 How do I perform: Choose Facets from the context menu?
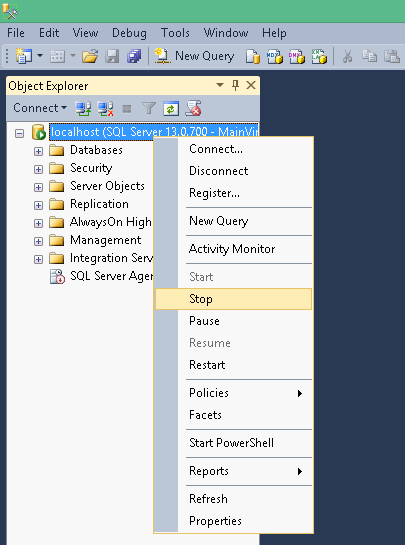pyautogui.click(x=233, y=415)
